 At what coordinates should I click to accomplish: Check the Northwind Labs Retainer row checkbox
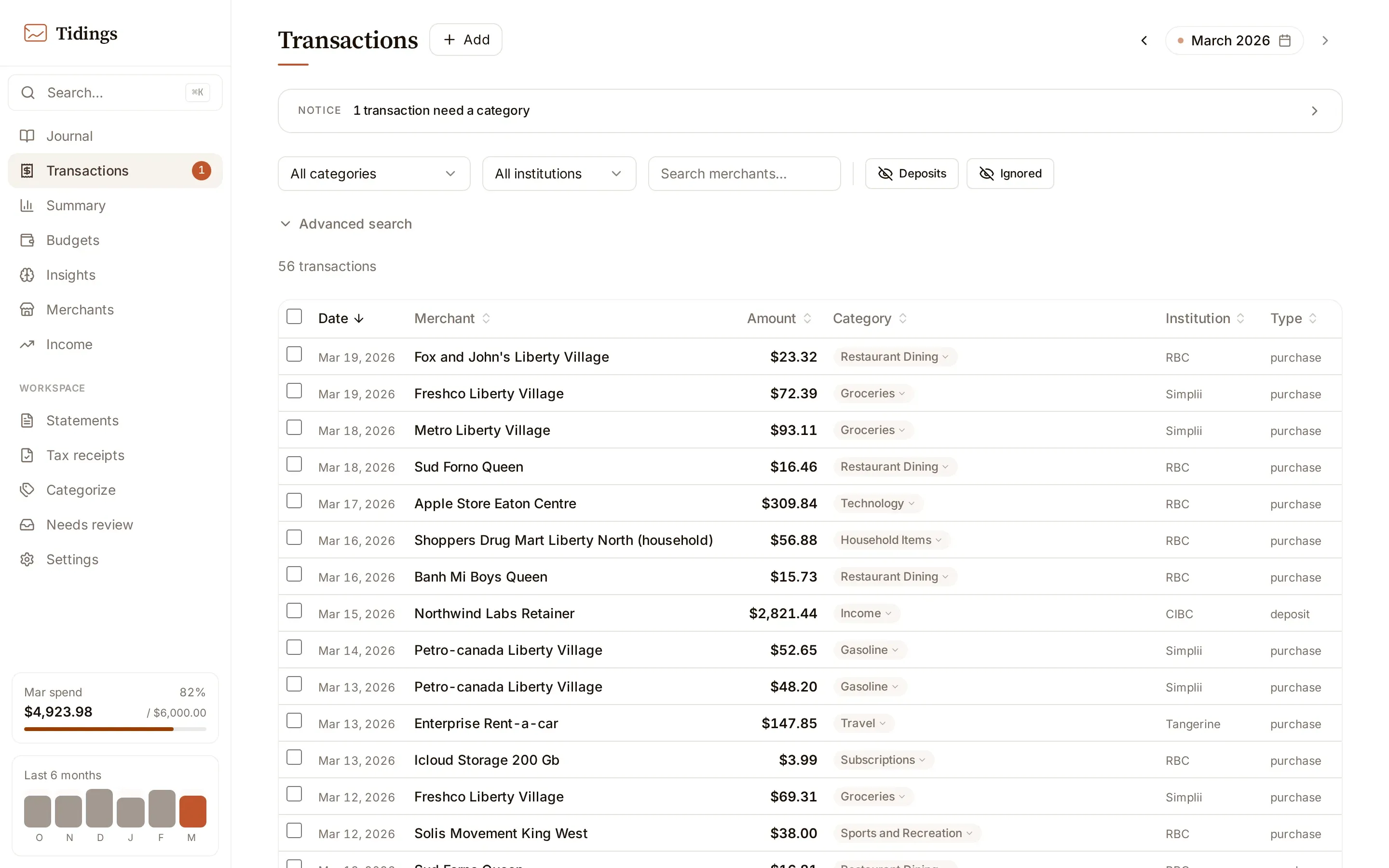(294, 611)
